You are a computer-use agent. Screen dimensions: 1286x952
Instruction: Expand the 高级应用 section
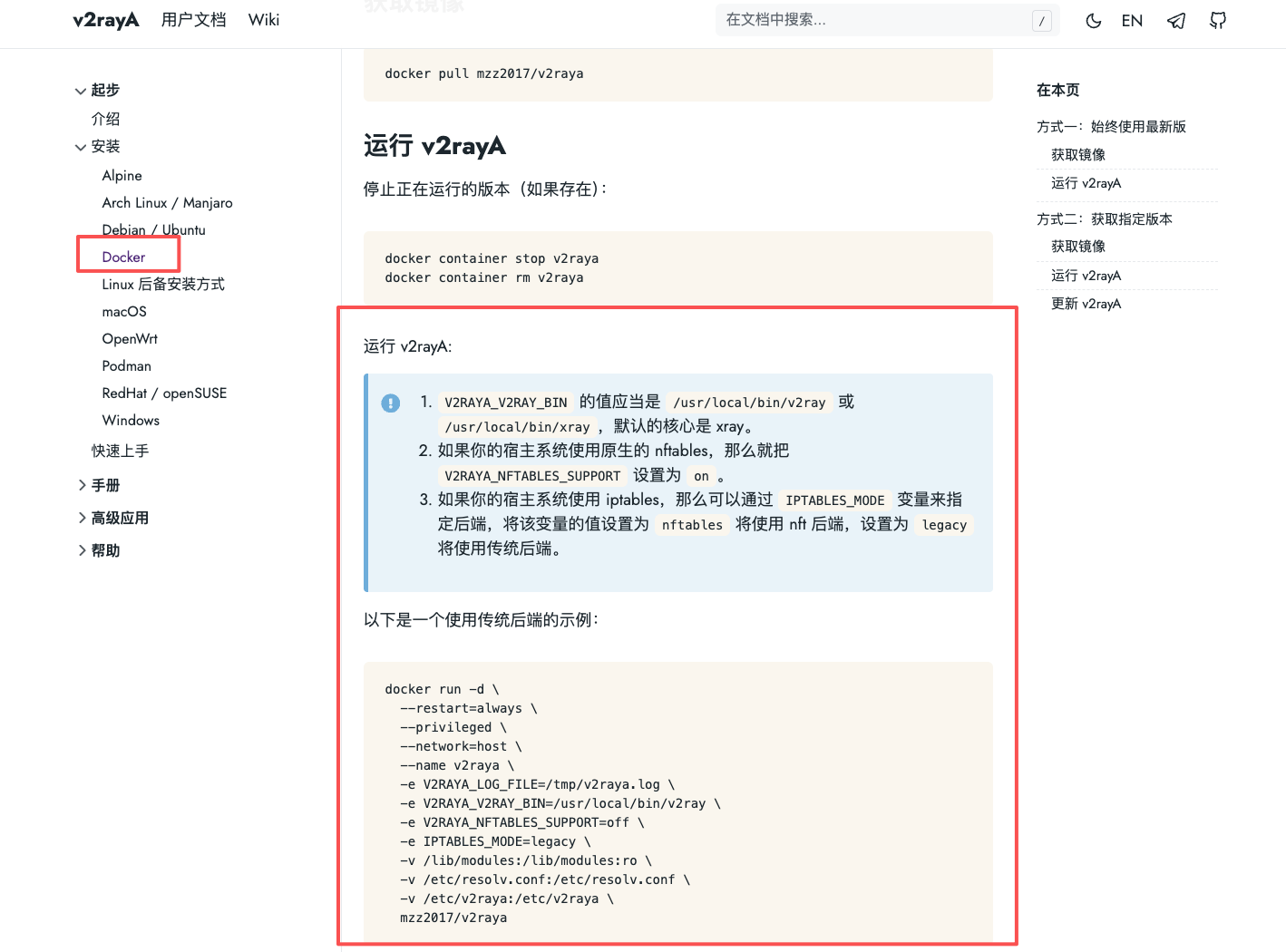coord(83,519)
